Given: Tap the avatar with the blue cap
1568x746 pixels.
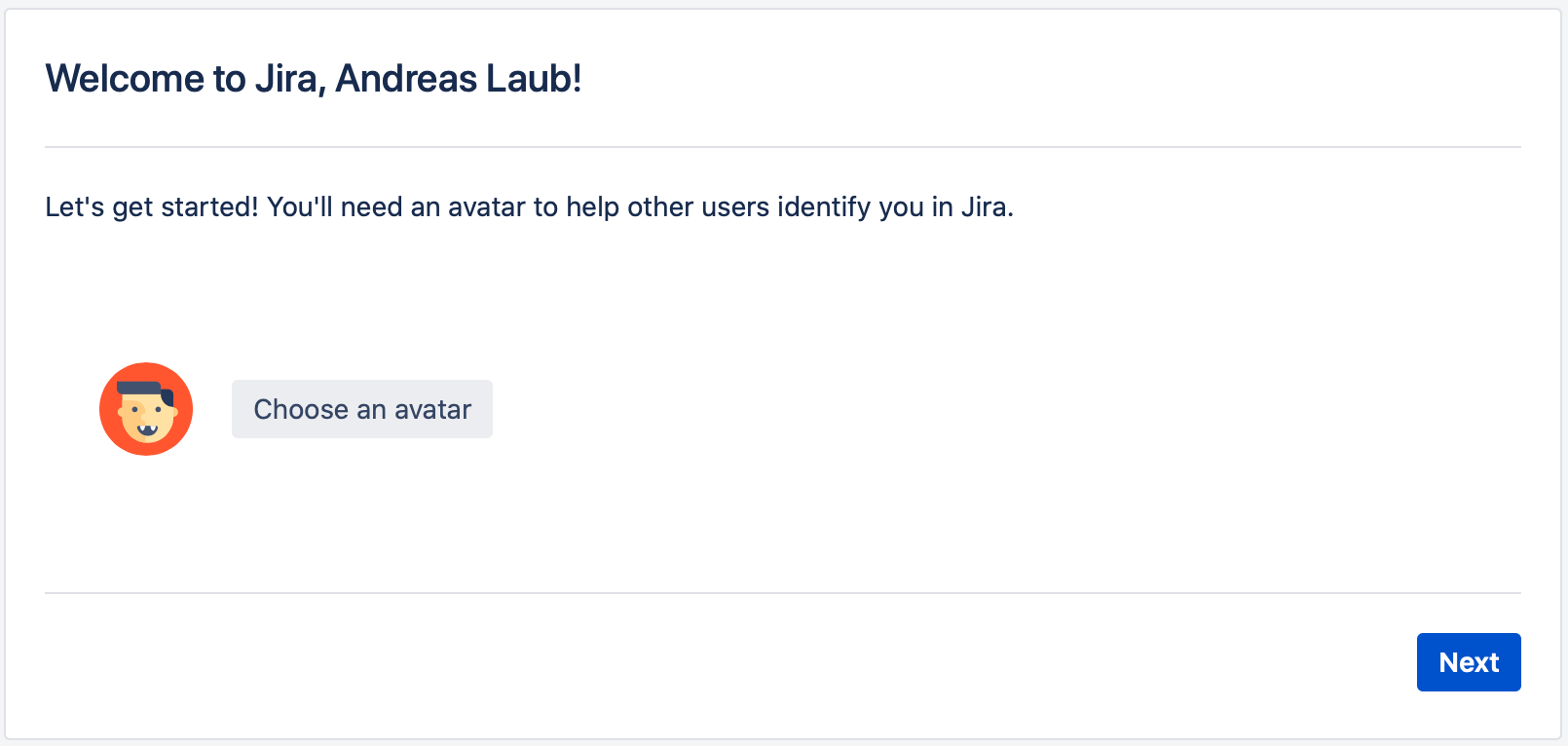Looking at the screenshot, I should 146,409.
